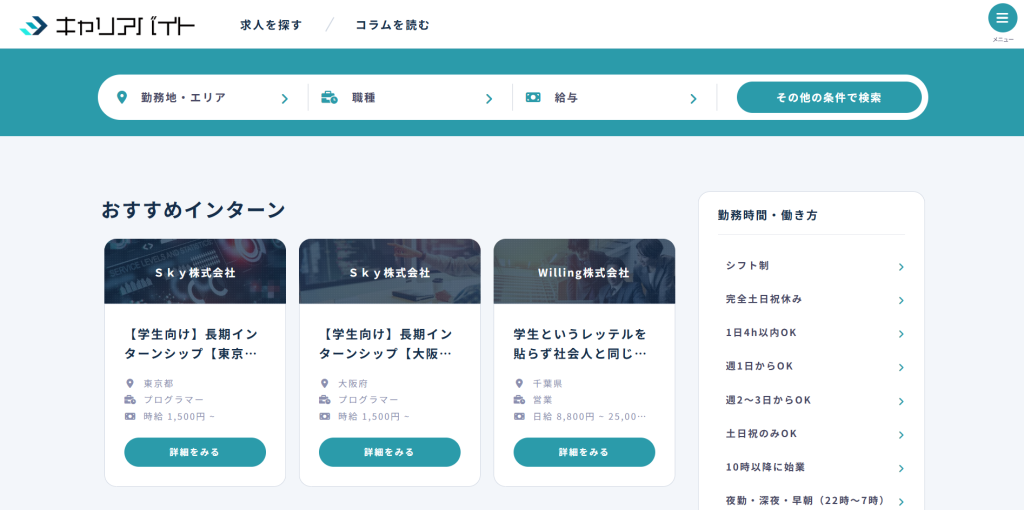The image size is (1024, 510).
Task: Open コラムを読む in the header
Action: pyautogui.click(x=392, y=25)
